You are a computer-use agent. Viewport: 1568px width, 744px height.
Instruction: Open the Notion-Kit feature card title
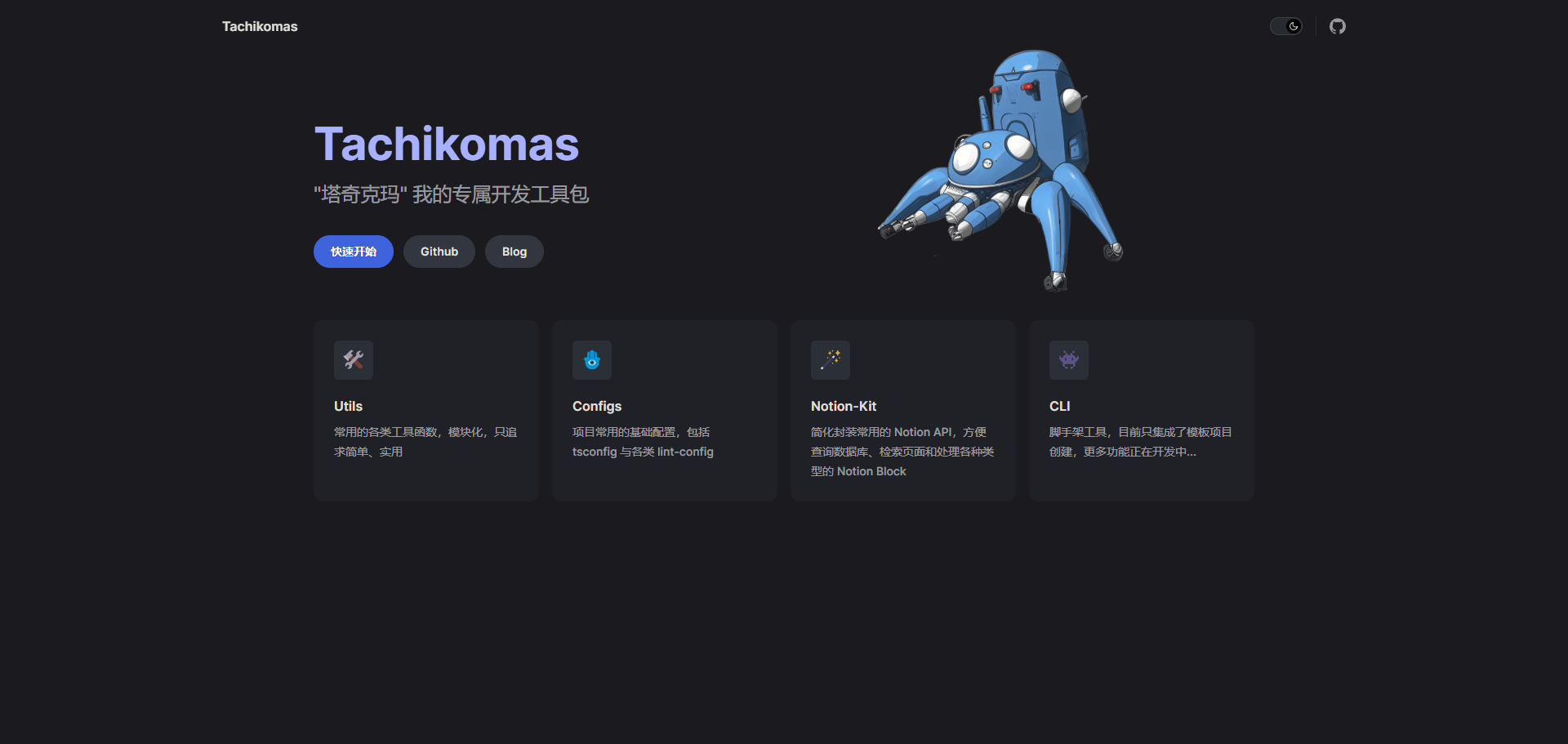[x=844, y=406]
